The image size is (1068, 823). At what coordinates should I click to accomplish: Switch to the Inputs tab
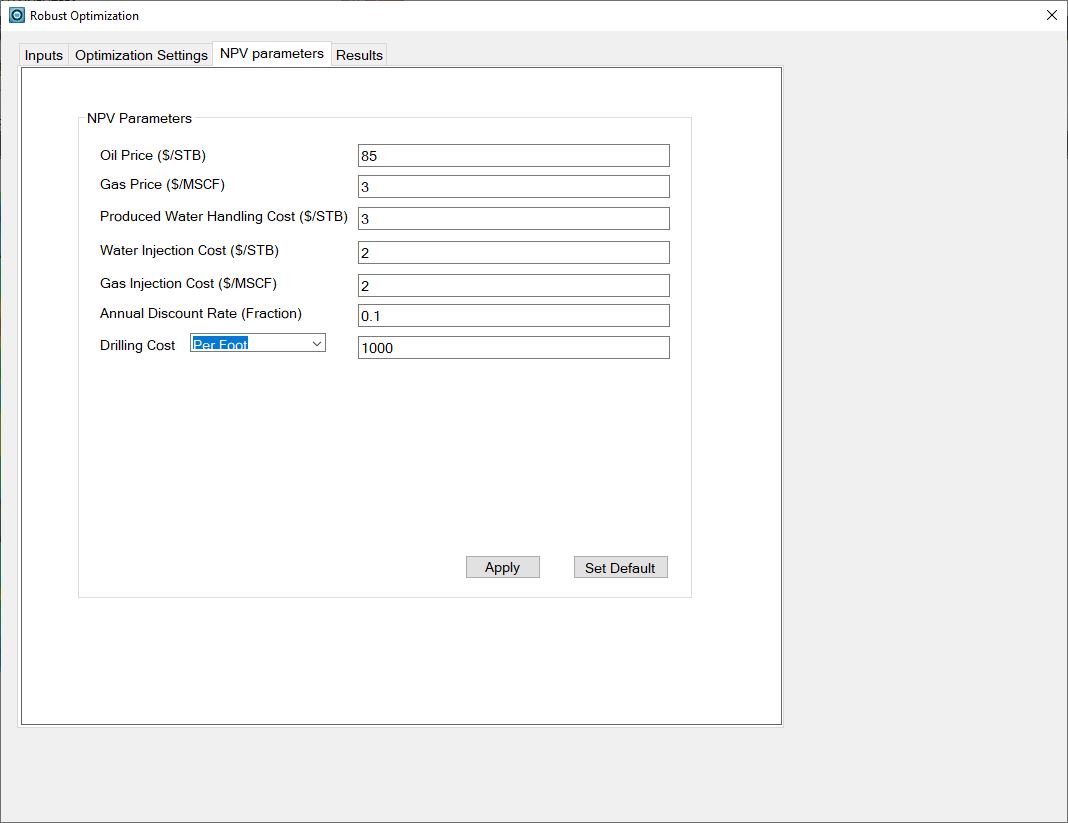44,55
